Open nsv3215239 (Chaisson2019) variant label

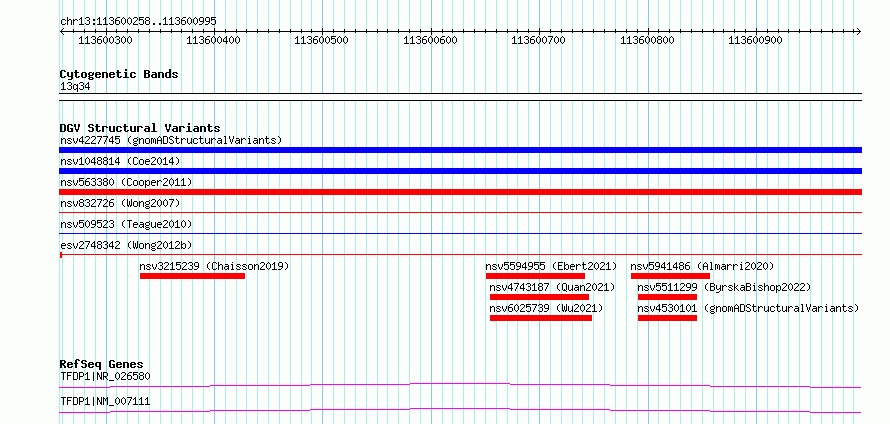(214, 266)
